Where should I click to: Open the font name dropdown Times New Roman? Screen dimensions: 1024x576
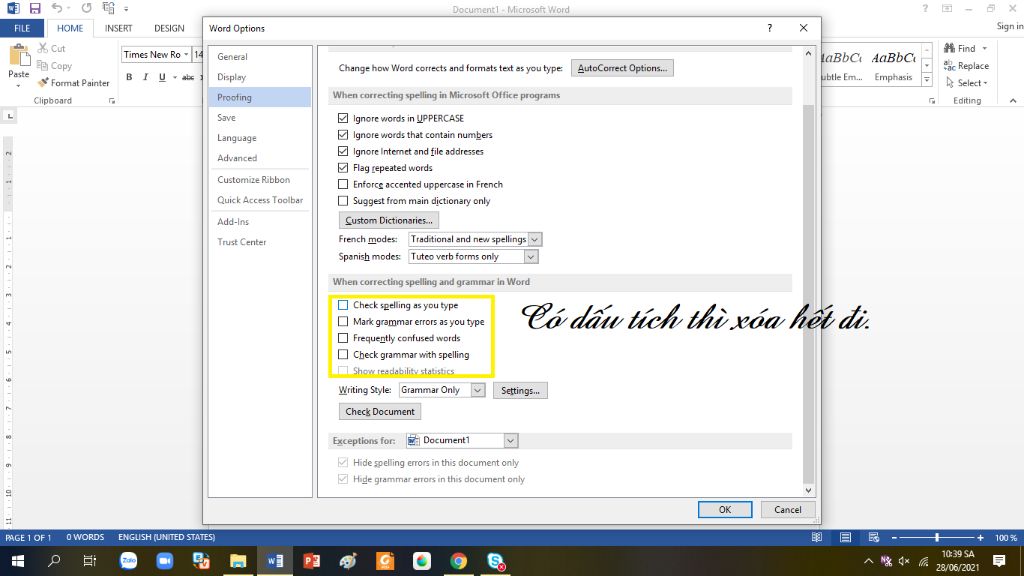[x=186, y=54]
